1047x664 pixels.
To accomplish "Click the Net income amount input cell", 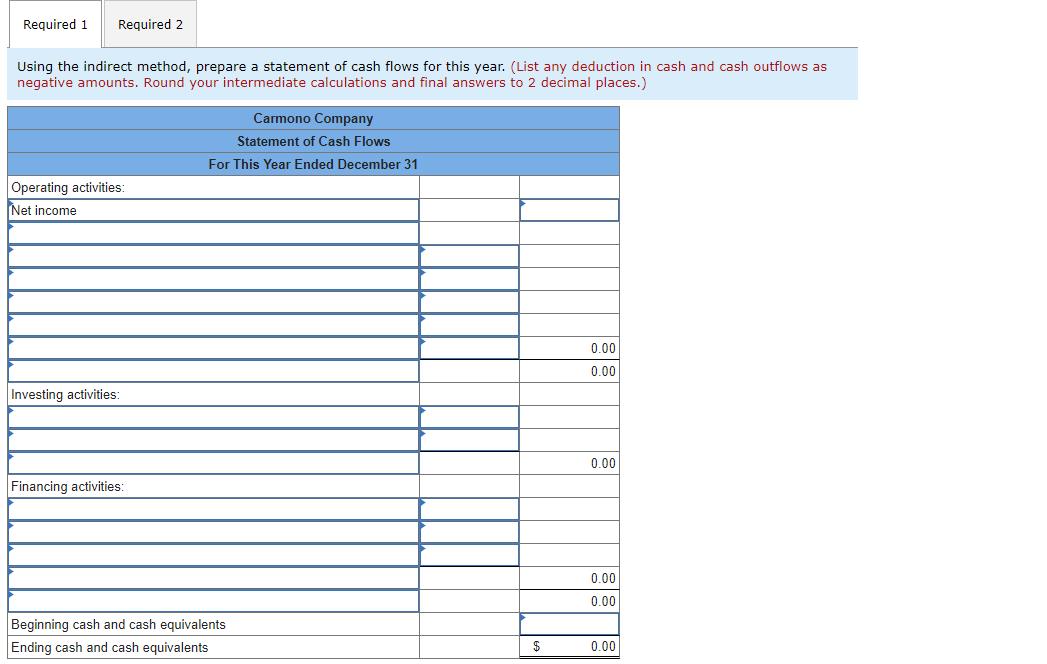I will [568, 209].
